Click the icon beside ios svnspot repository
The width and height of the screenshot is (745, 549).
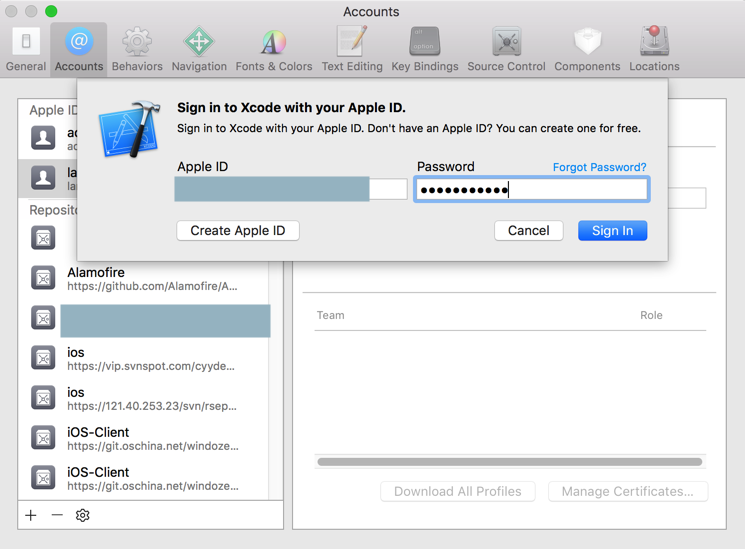pyautogui.click(x=43, y=358)
